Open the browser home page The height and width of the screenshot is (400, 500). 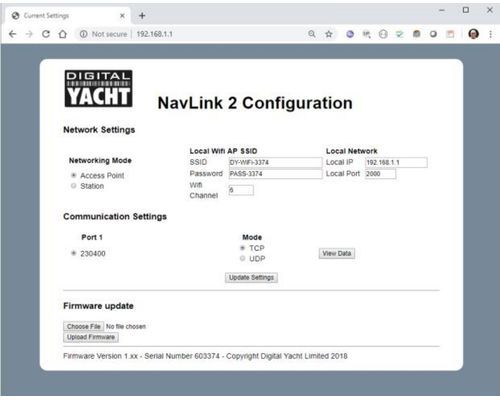(x=63, y=34)
